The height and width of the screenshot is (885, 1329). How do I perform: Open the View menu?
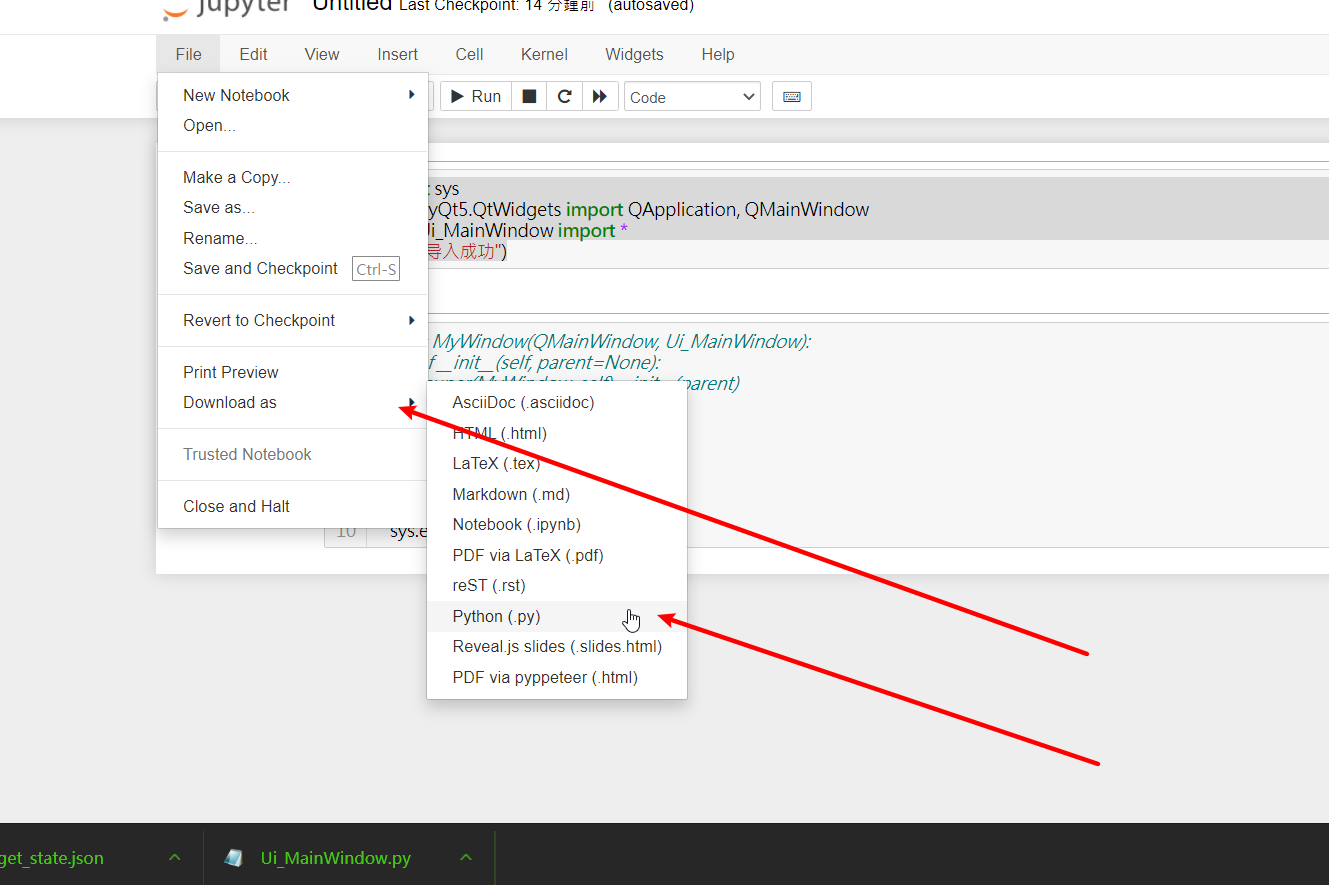pos(322,54)
